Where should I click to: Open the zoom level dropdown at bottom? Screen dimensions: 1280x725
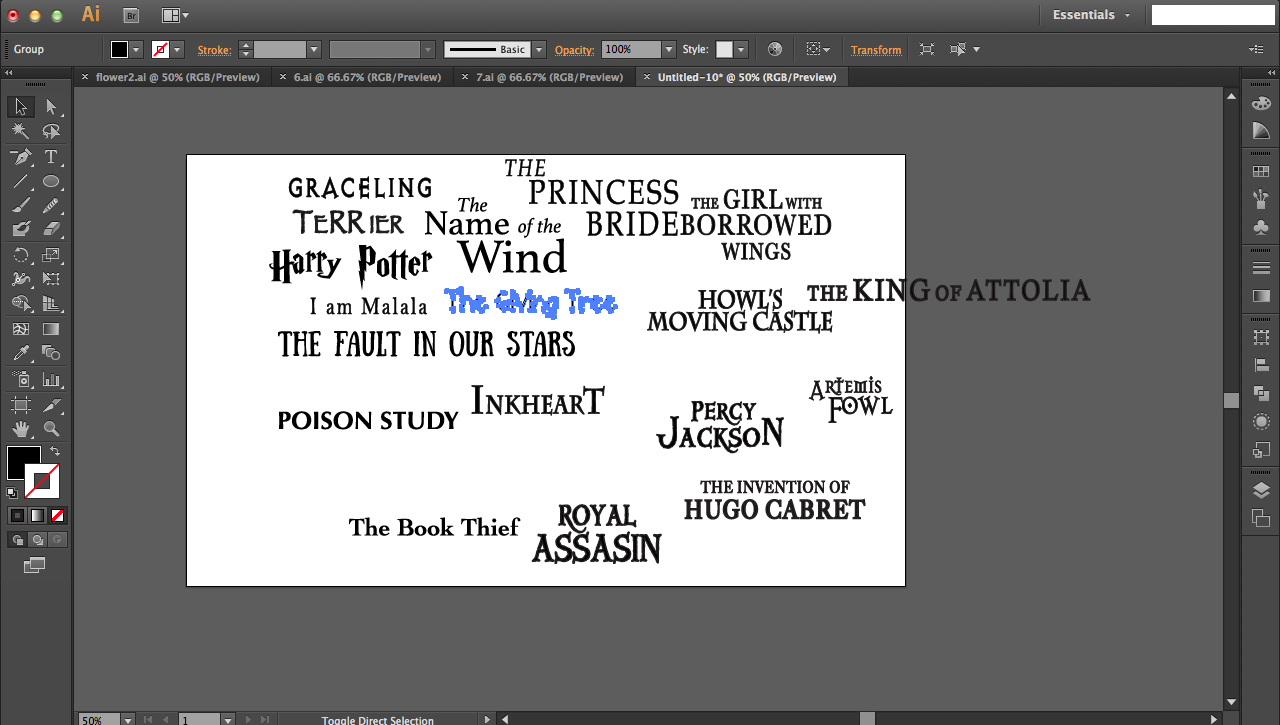(x=127, y=719)
